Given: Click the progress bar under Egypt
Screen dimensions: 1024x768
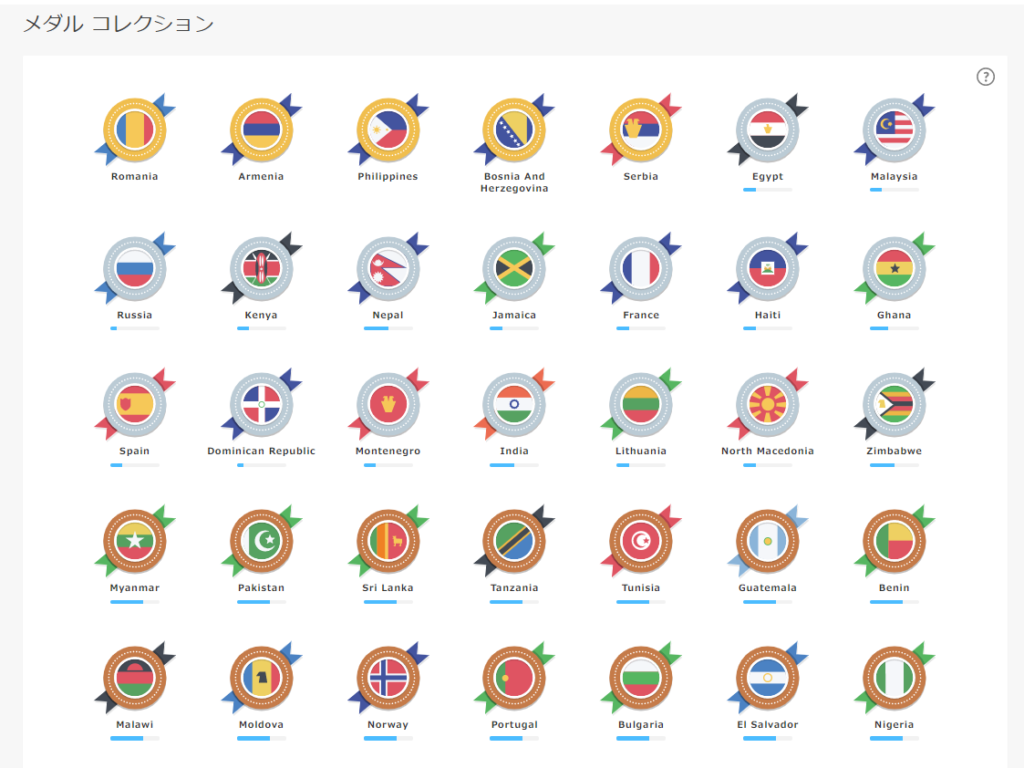Looking at the screenshot, I should pos(767,189).
